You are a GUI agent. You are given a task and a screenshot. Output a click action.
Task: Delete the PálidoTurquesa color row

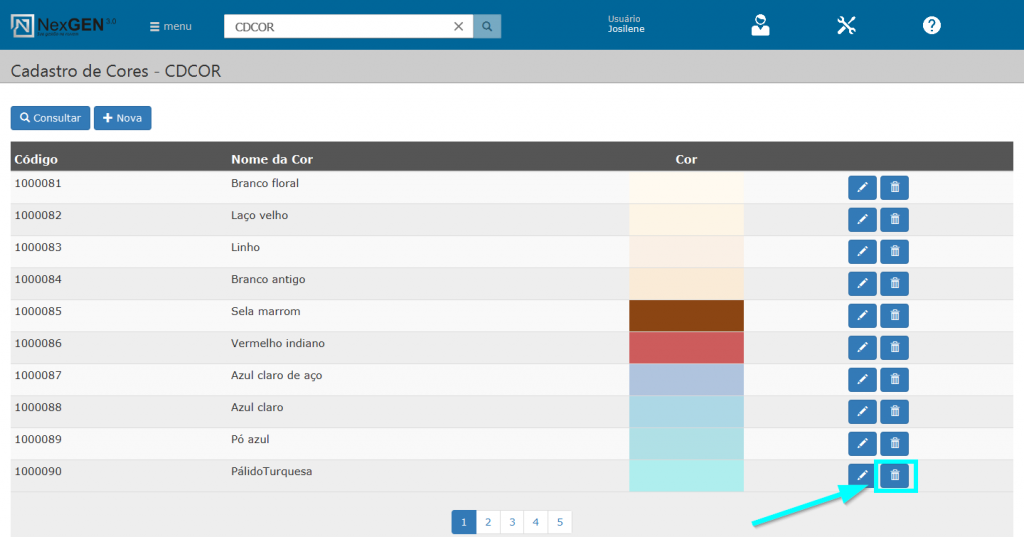(895, 475)
